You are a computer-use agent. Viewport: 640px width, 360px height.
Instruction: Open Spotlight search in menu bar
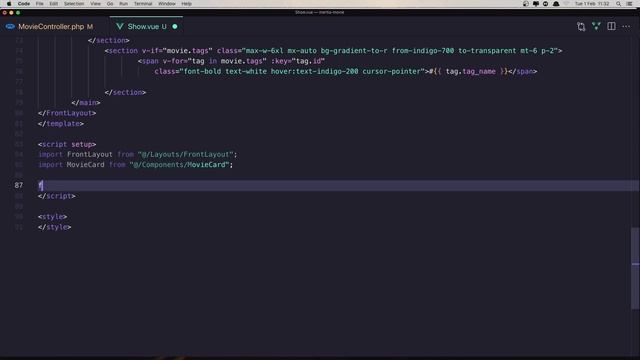pos(618,4)
